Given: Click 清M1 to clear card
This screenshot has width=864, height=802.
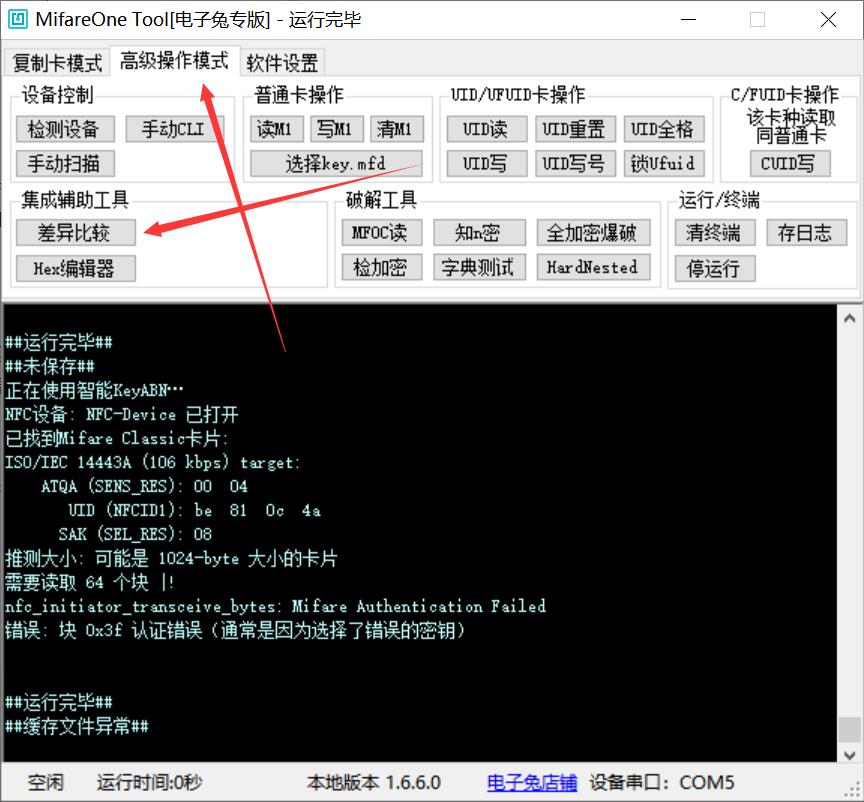Looking at the screenshot, I should (396, 129).
